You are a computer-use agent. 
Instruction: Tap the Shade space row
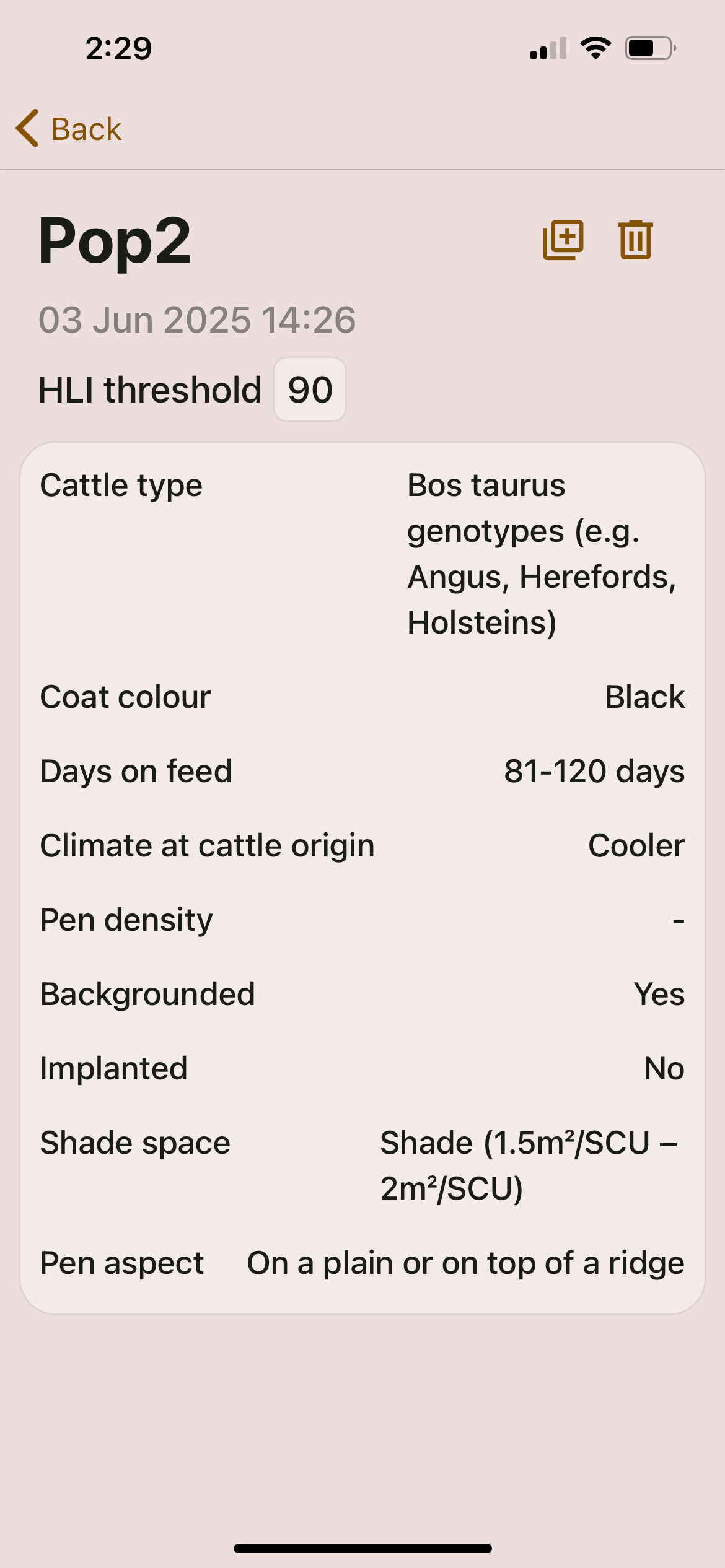[362, 1165]
